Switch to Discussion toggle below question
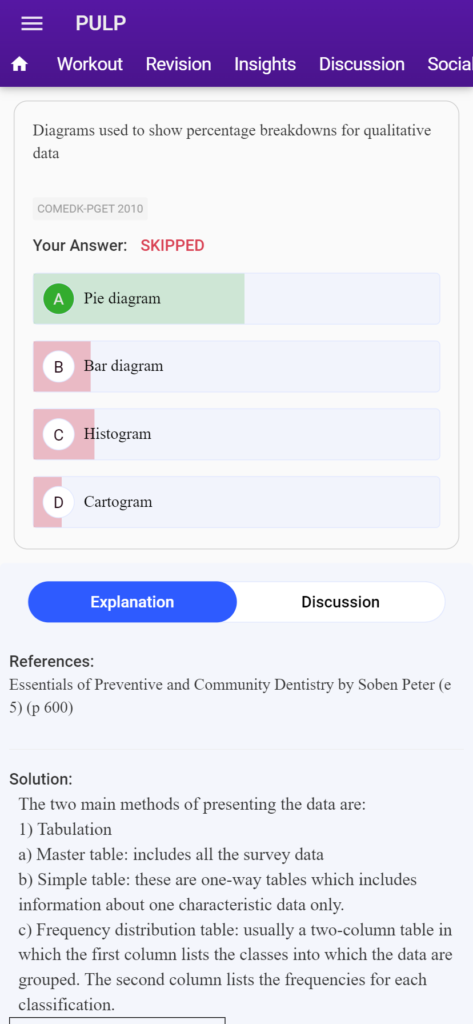The width and height of the screenshot is (473, 1024). (340, 602)
